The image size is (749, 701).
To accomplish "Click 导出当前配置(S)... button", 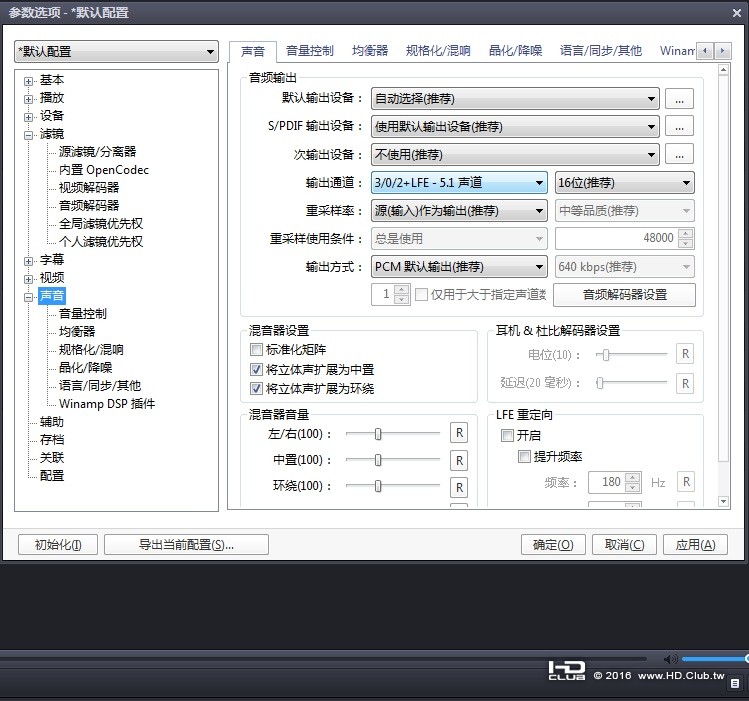I will [x=186, y=544].
